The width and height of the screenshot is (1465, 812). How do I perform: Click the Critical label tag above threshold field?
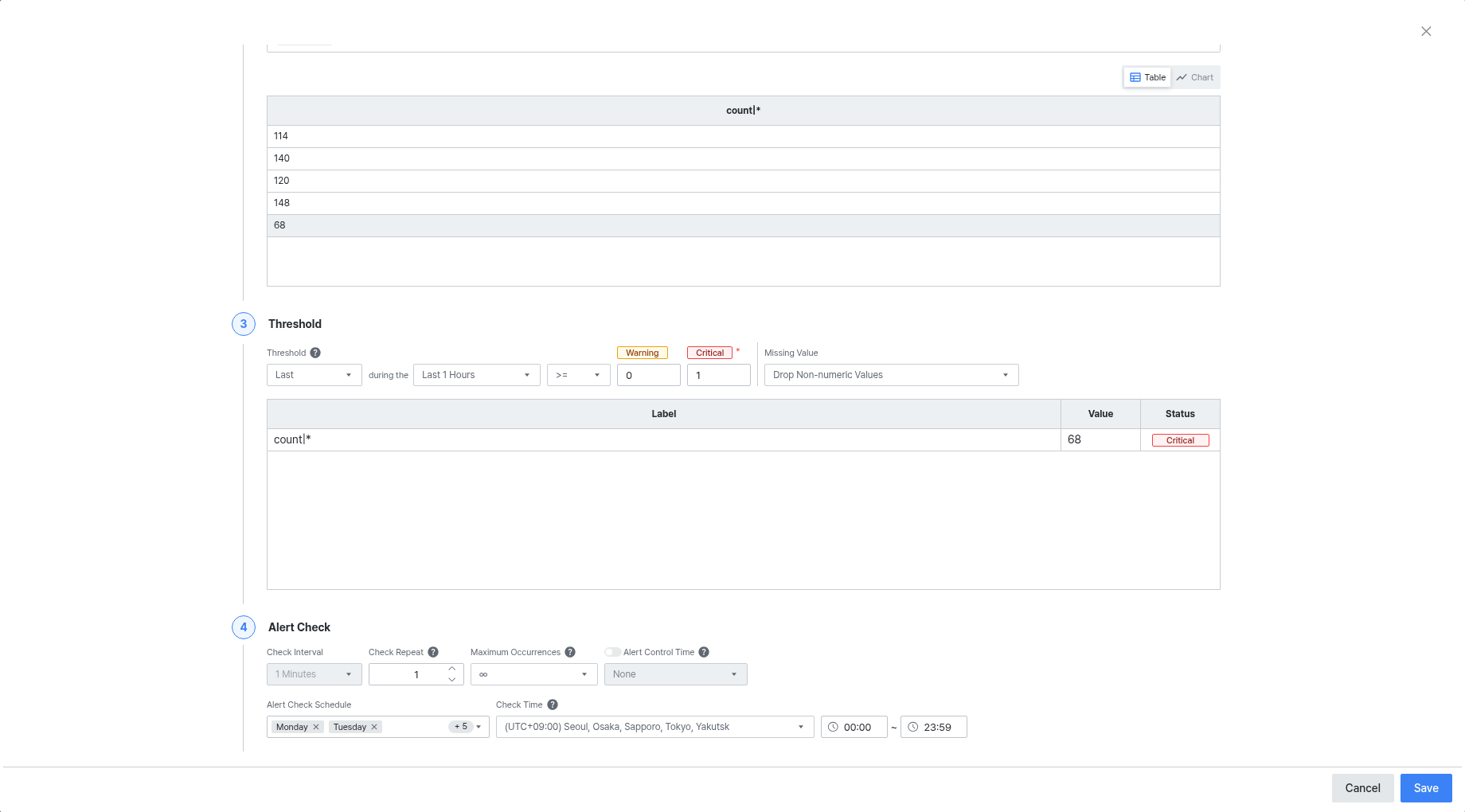click(709, 353)
